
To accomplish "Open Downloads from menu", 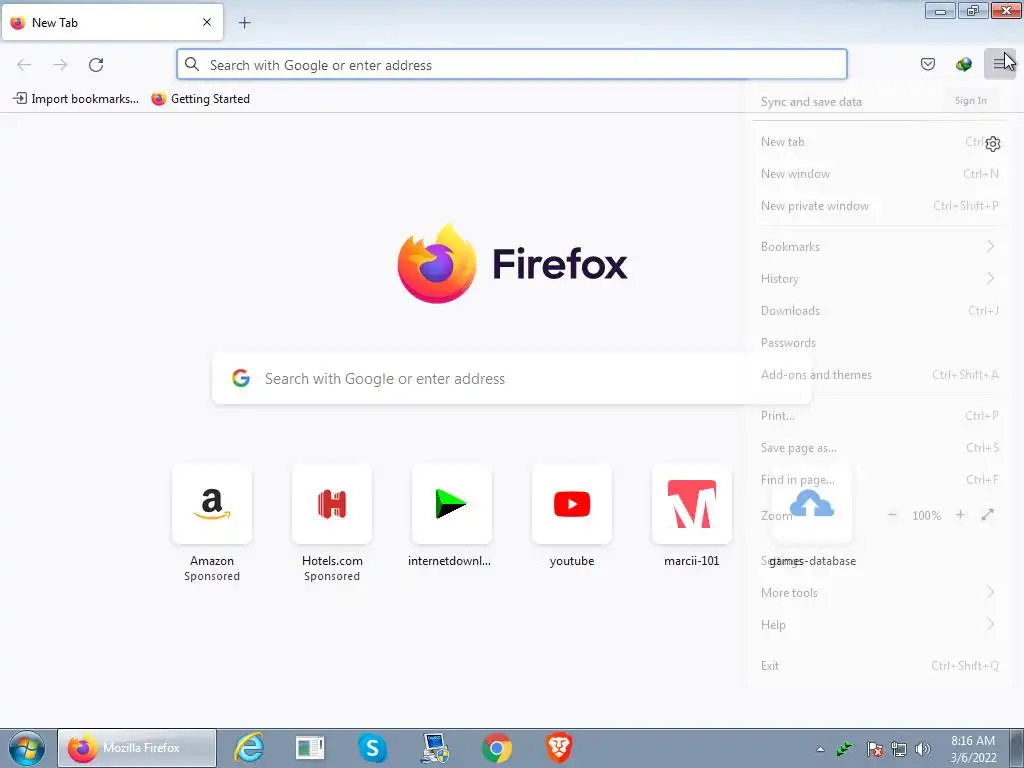I will 879,311.
